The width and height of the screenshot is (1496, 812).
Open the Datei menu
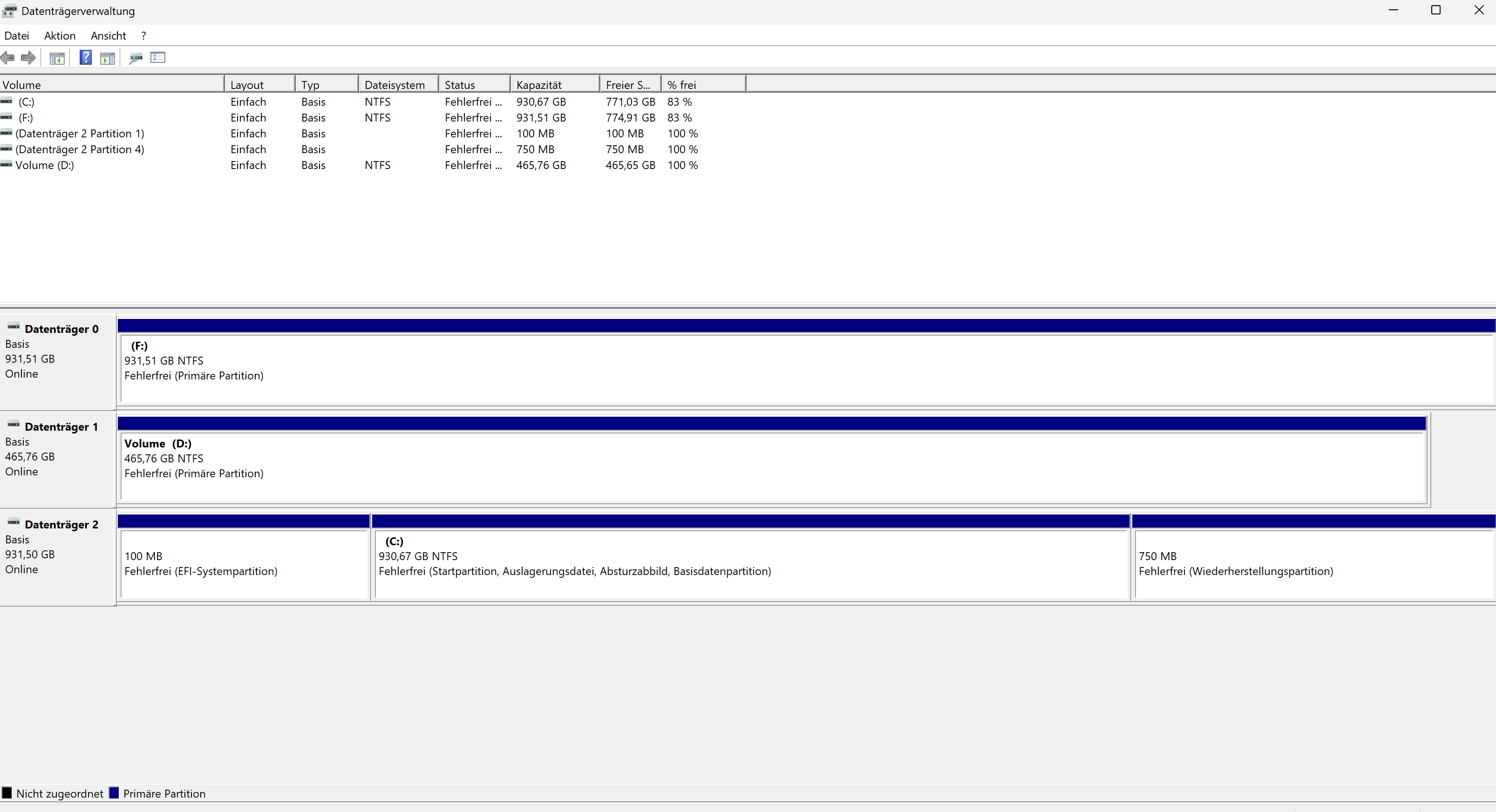tap(16, 36)
